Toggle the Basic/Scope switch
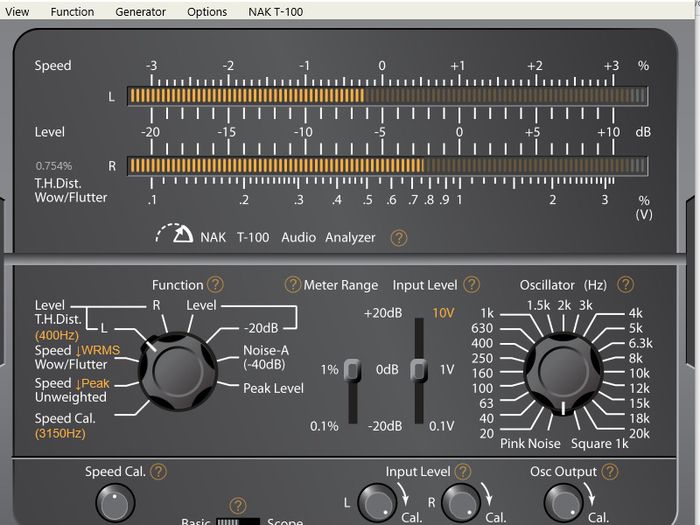The width and height of the screenshot is (700, 525). pyautogui.click(x=238, y=521)
